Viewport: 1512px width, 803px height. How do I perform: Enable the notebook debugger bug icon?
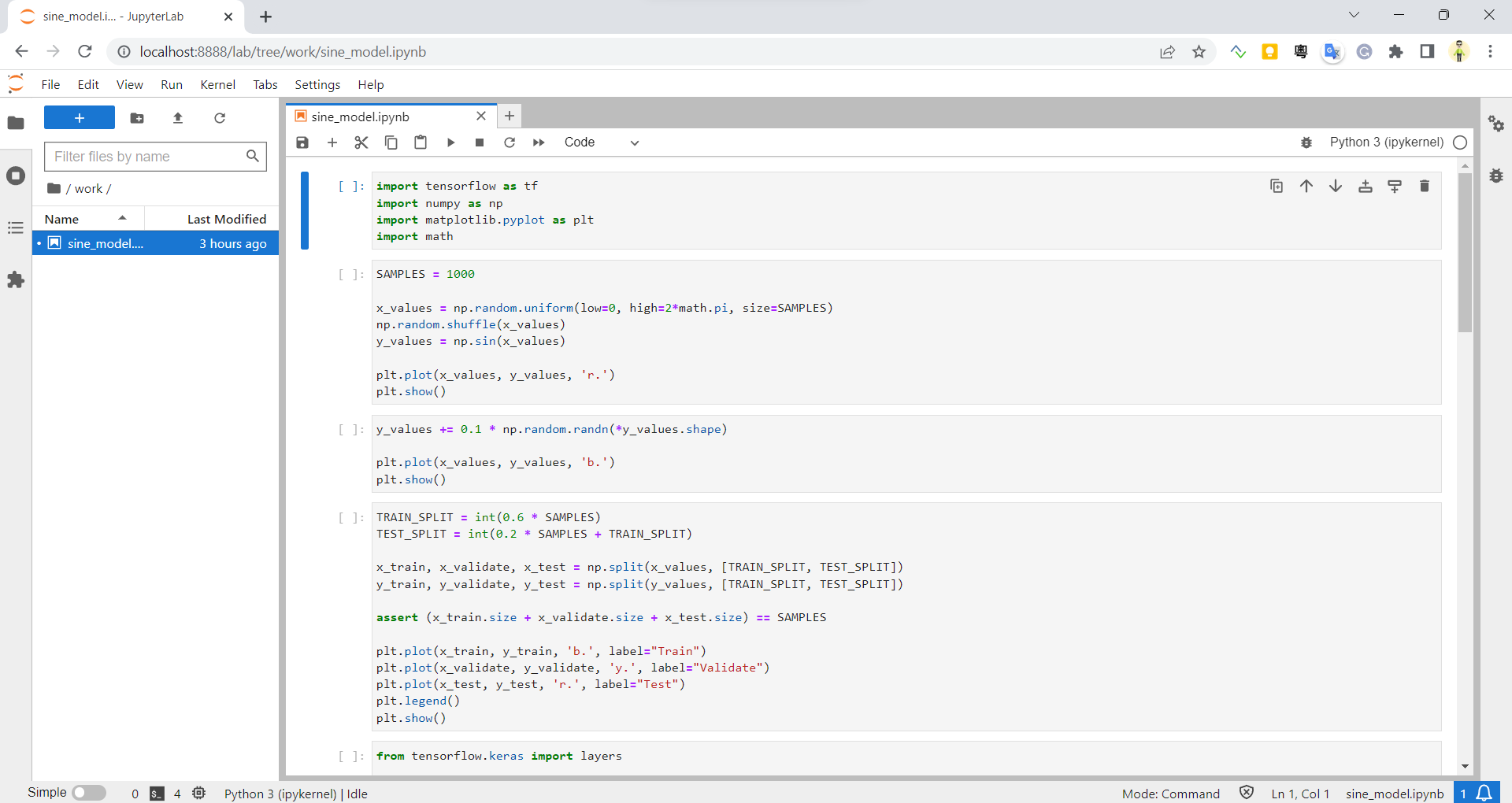tap(1306, 142)
